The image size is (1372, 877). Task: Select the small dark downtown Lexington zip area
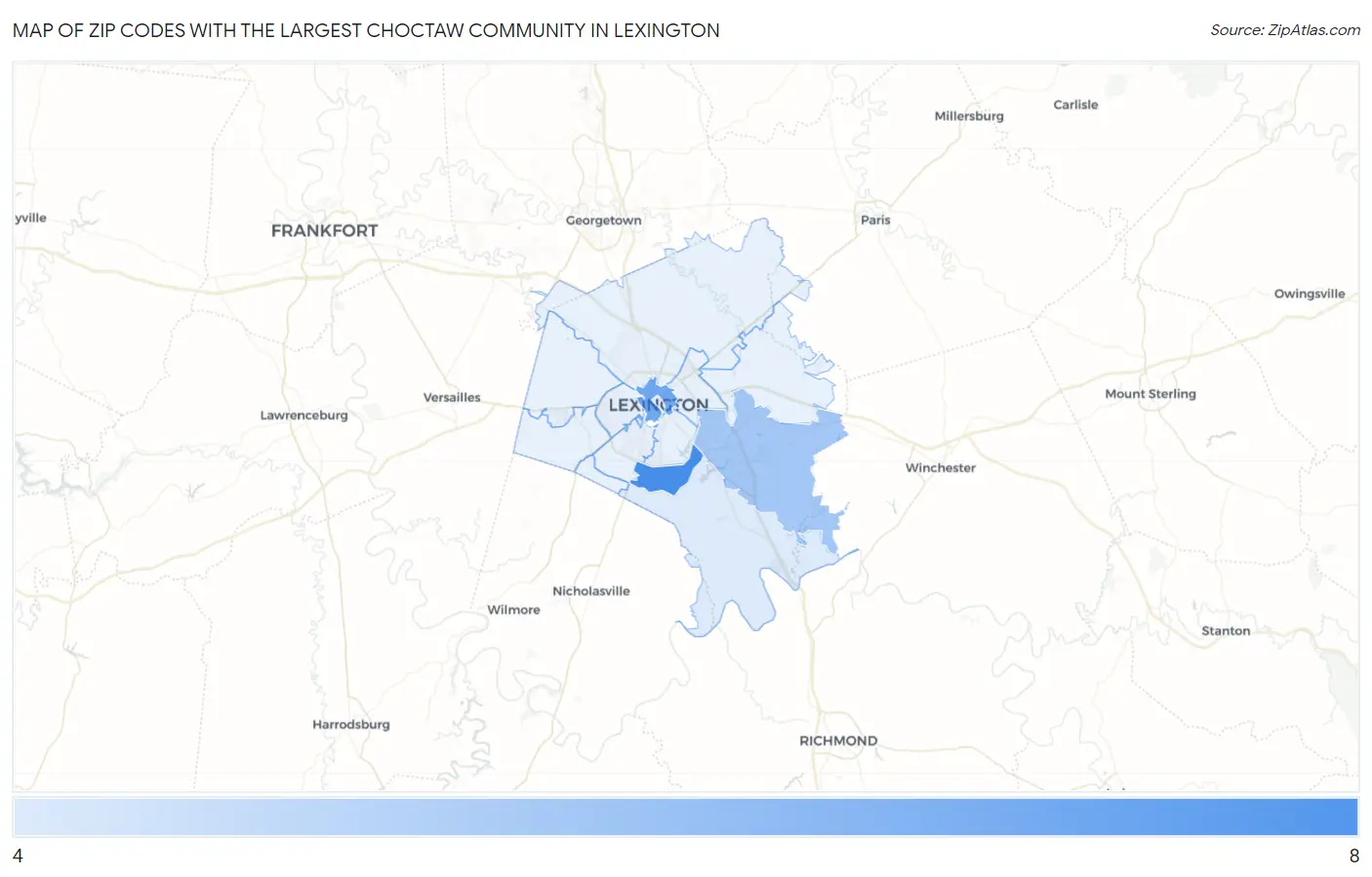pyautogui.click(x=656, y=400)
